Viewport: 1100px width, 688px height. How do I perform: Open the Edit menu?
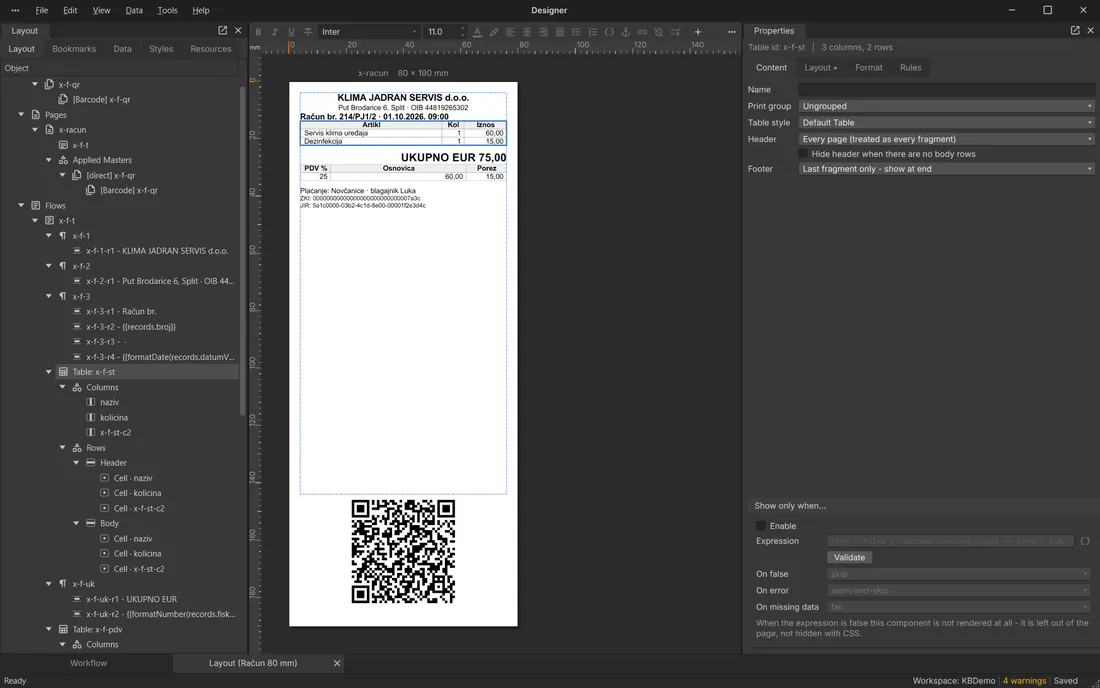70,11
